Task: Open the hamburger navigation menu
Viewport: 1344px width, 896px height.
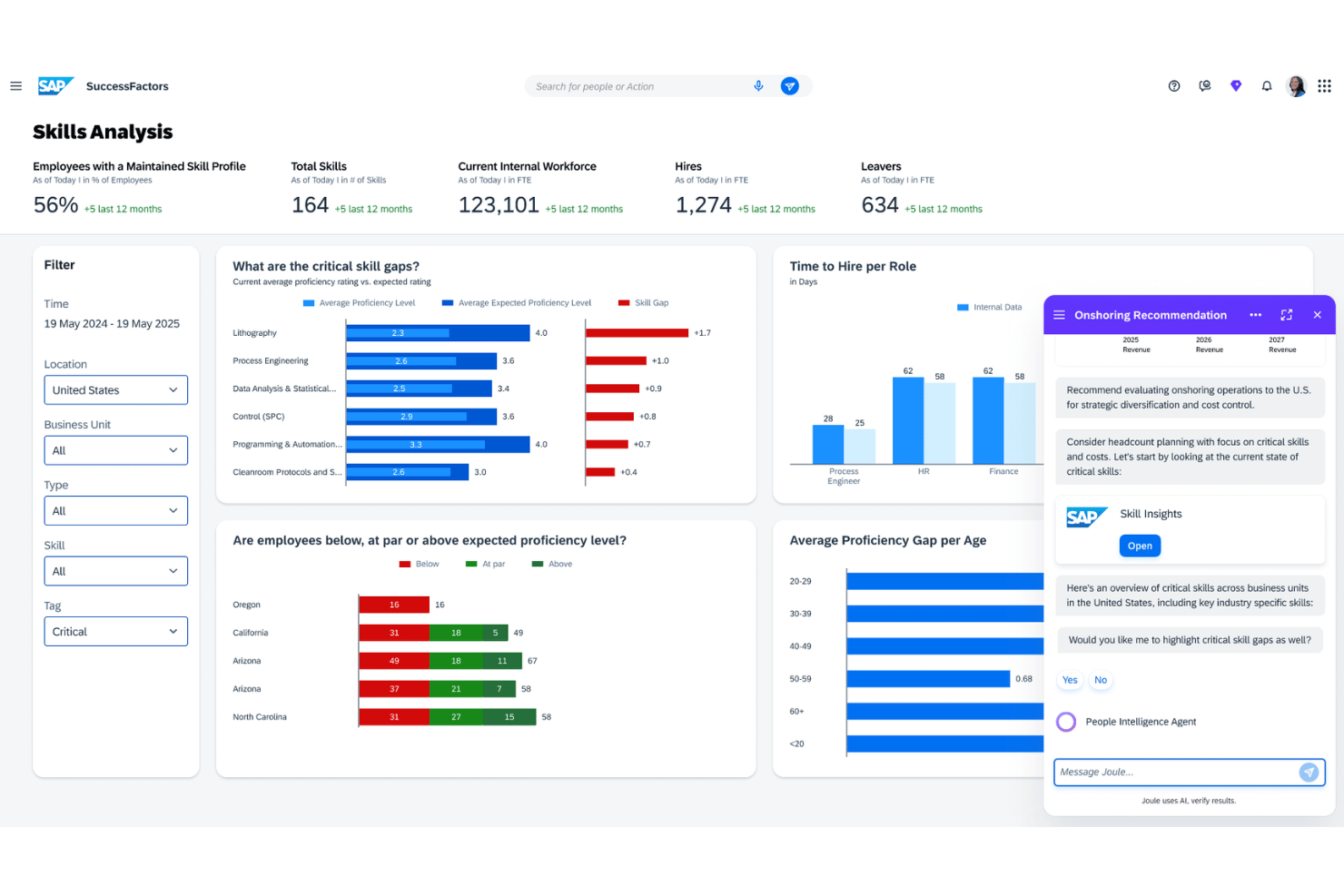Action: 15,86
